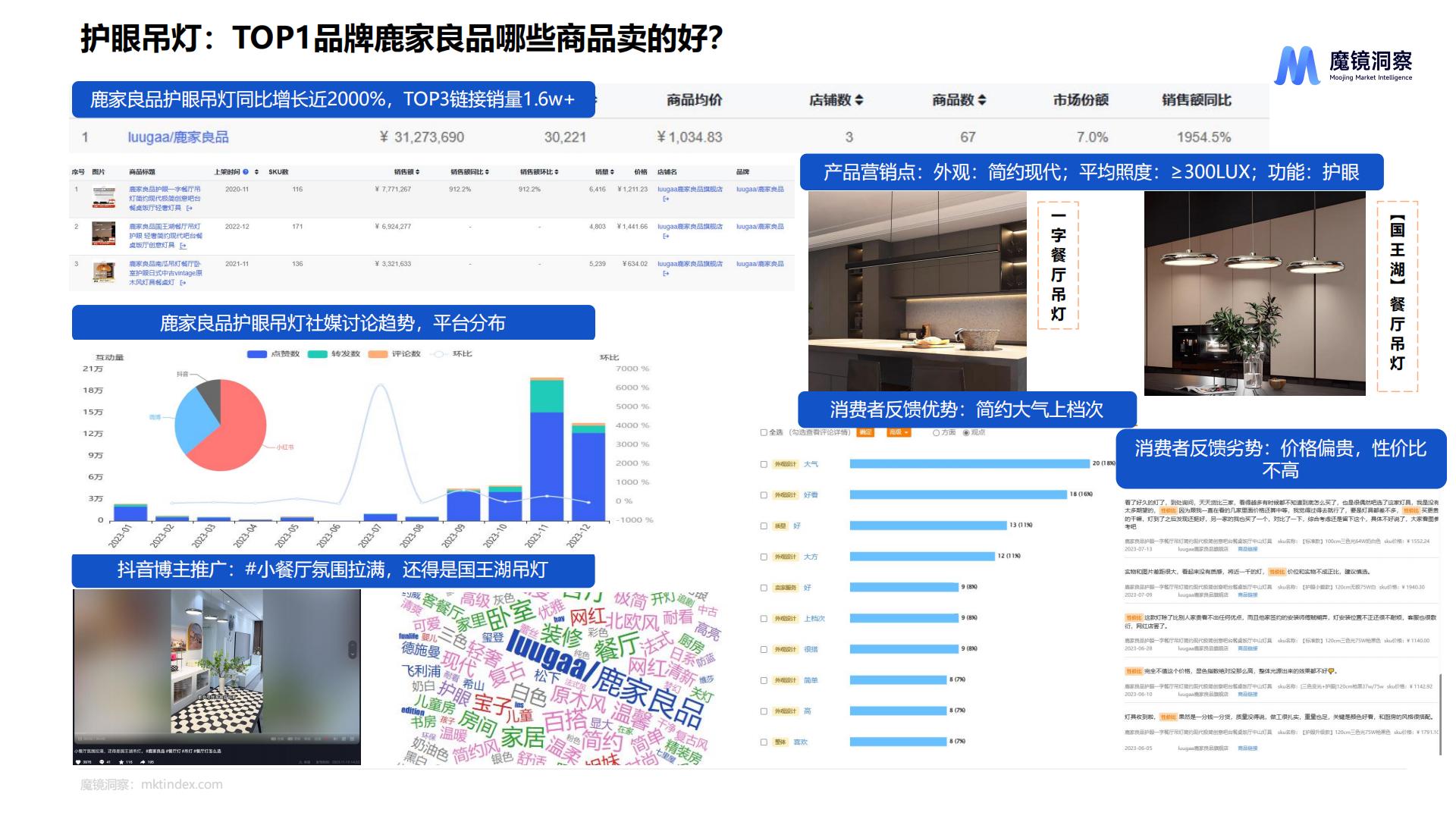Select the 观点 radio button
This screenshot has width=1456, height=819.
[966, 432]
